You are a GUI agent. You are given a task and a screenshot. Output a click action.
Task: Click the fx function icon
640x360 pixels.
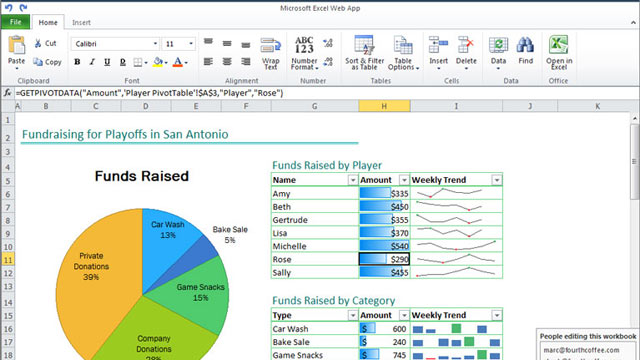pyautogui.click(x=7, y=93)
